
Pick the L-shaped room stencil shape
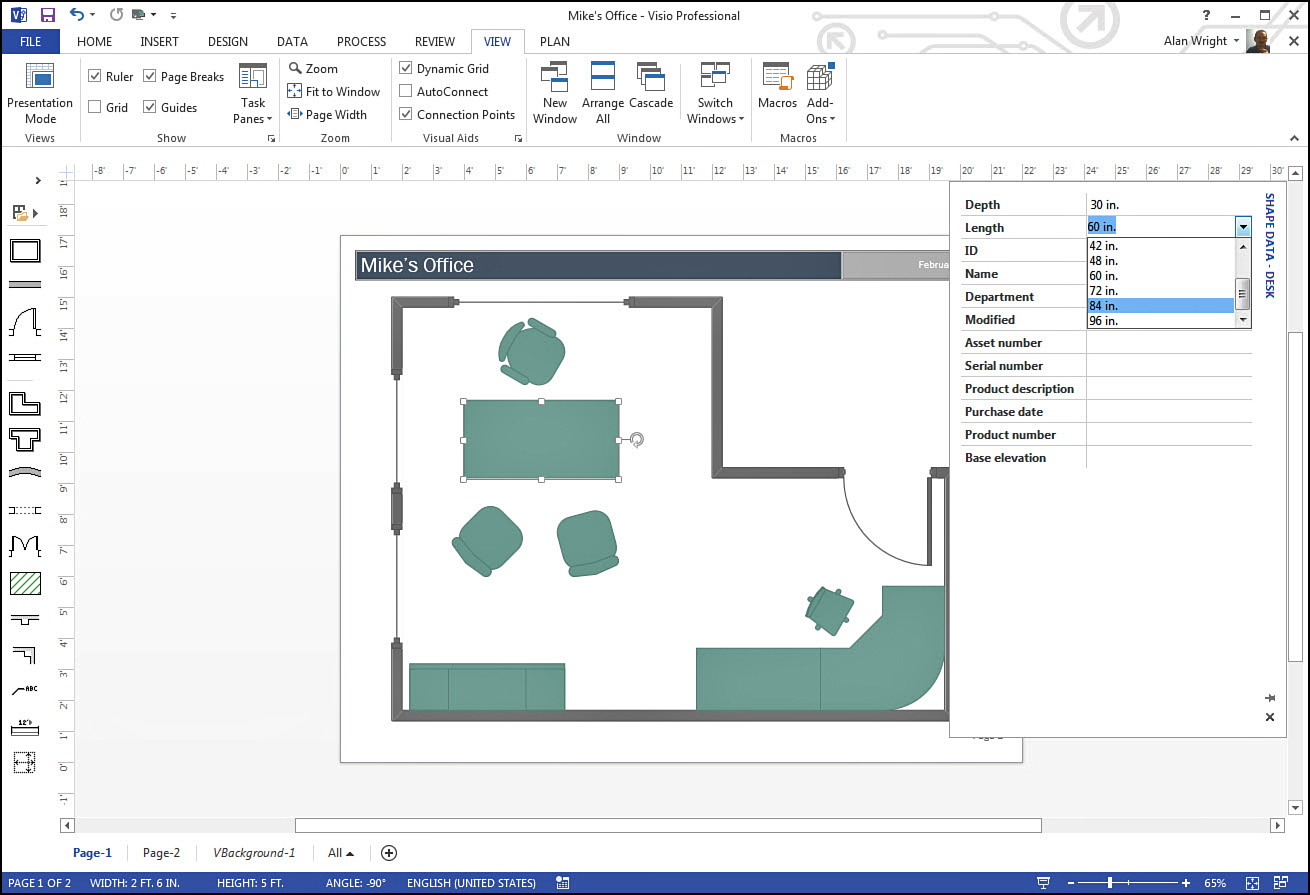coord(25,403)
